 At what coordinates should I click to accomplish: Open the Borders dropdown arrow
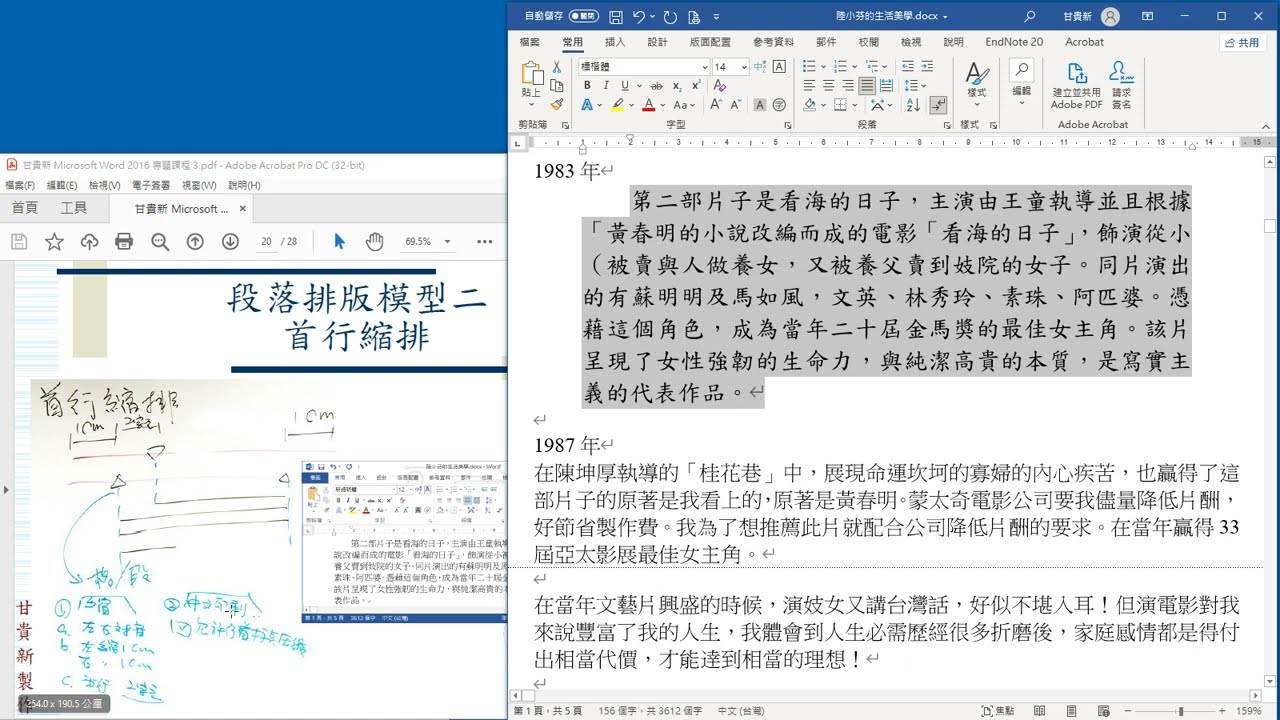(x=855, y=105)
